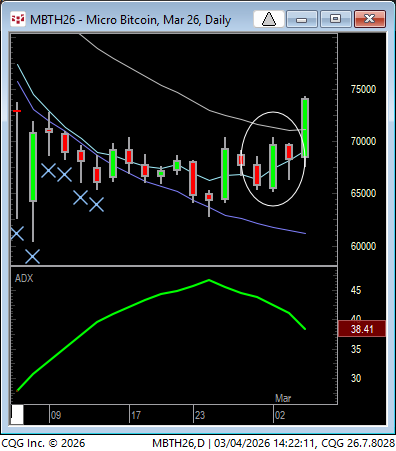Click the last tall green candlestick
Image resolution: width=396 pixels, height=451 pixels.
[x=305, y=127]
